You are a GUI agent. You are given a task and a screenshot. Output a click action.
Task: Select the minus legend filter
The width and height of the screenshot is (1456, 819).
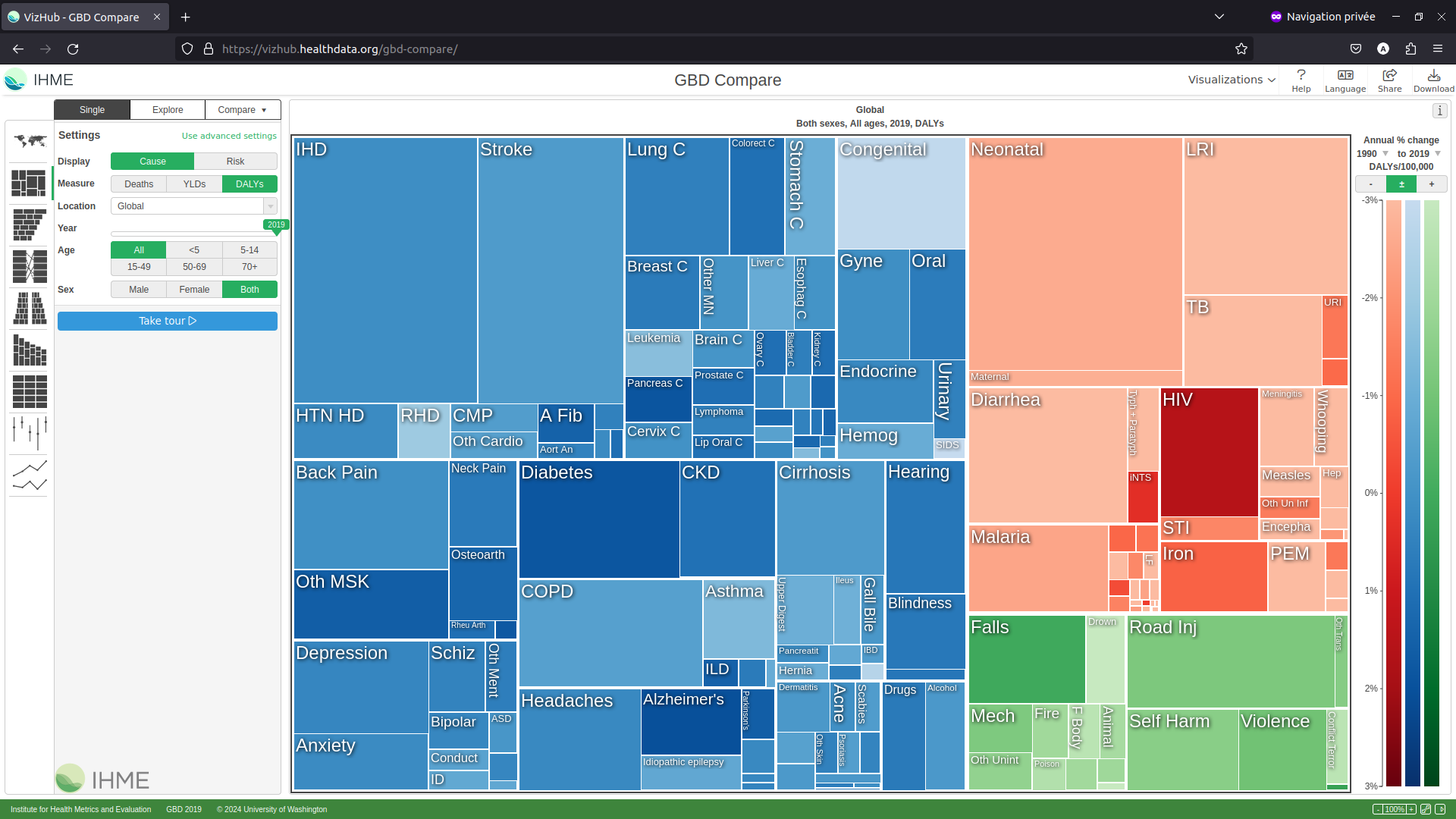coord(1370,184)
